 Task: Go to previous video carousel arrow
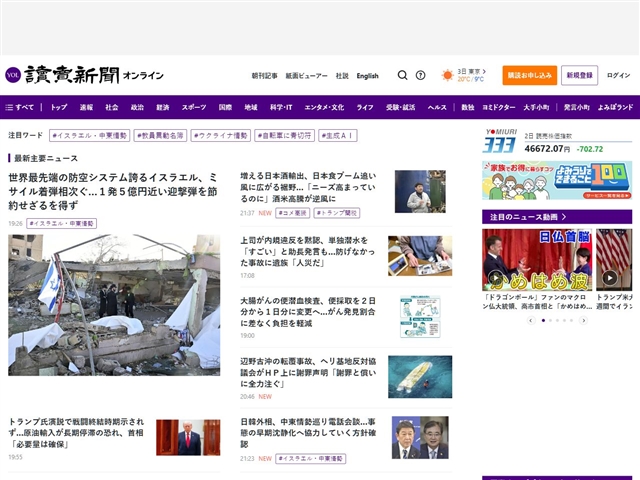click(x=531, y=320)
